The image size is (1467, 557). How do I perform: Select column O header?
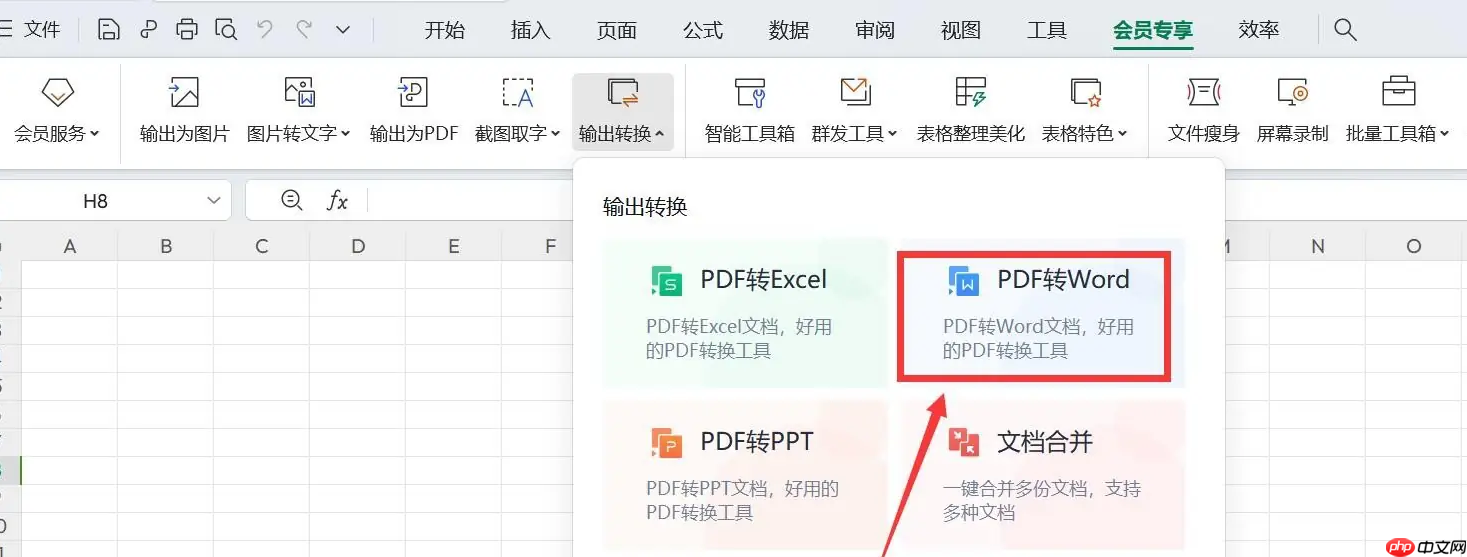1414,246
